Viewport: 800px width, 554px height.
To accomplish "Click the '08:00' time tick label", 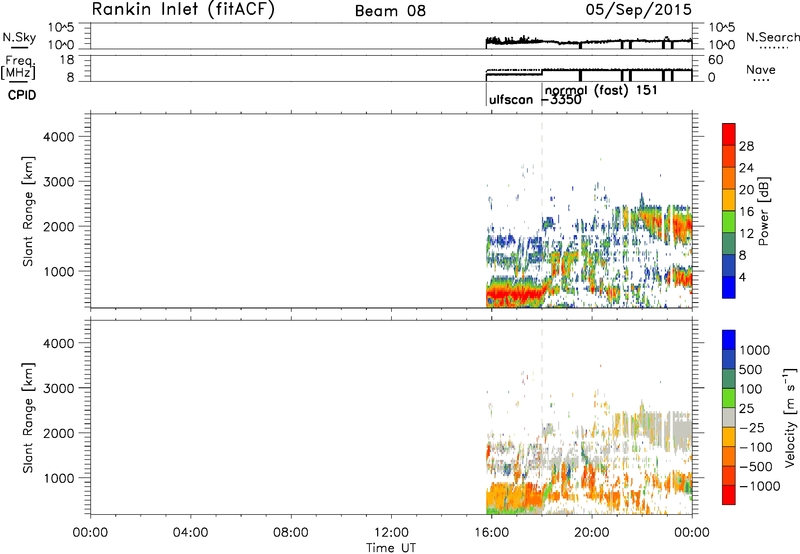I will pyautogui.click(x=291, y=533).
